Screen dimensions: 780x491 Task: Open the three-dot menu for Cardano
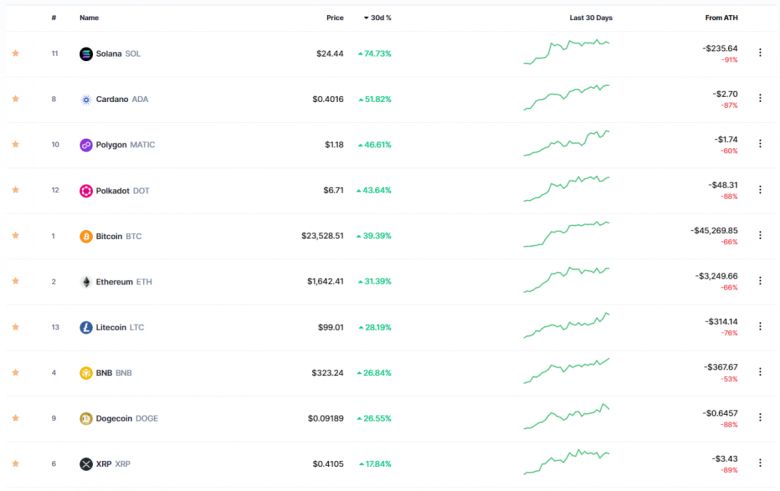point(760,98)
